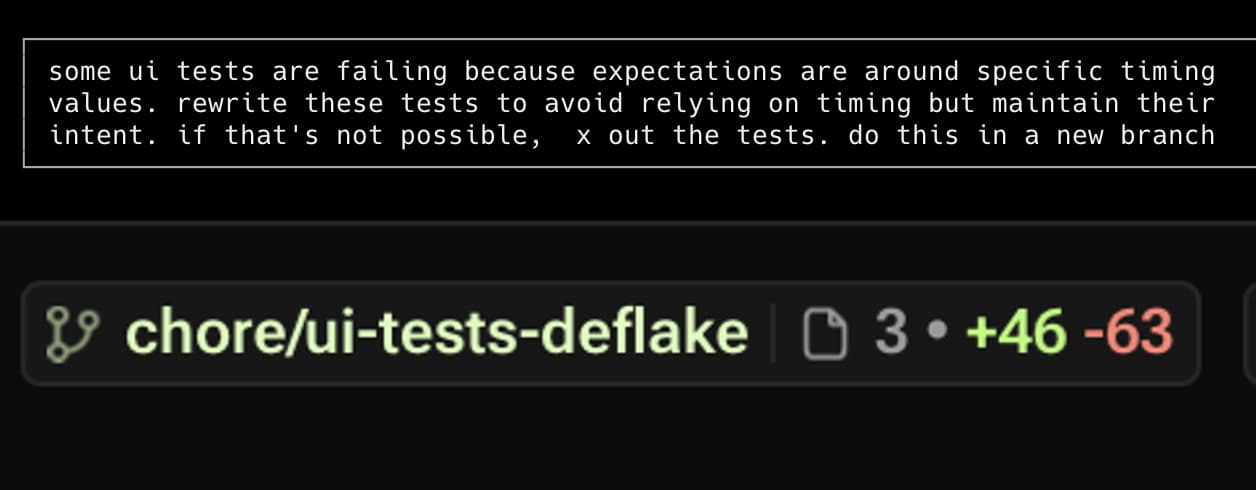Click the vertical divider after branch name

(773, 333)
